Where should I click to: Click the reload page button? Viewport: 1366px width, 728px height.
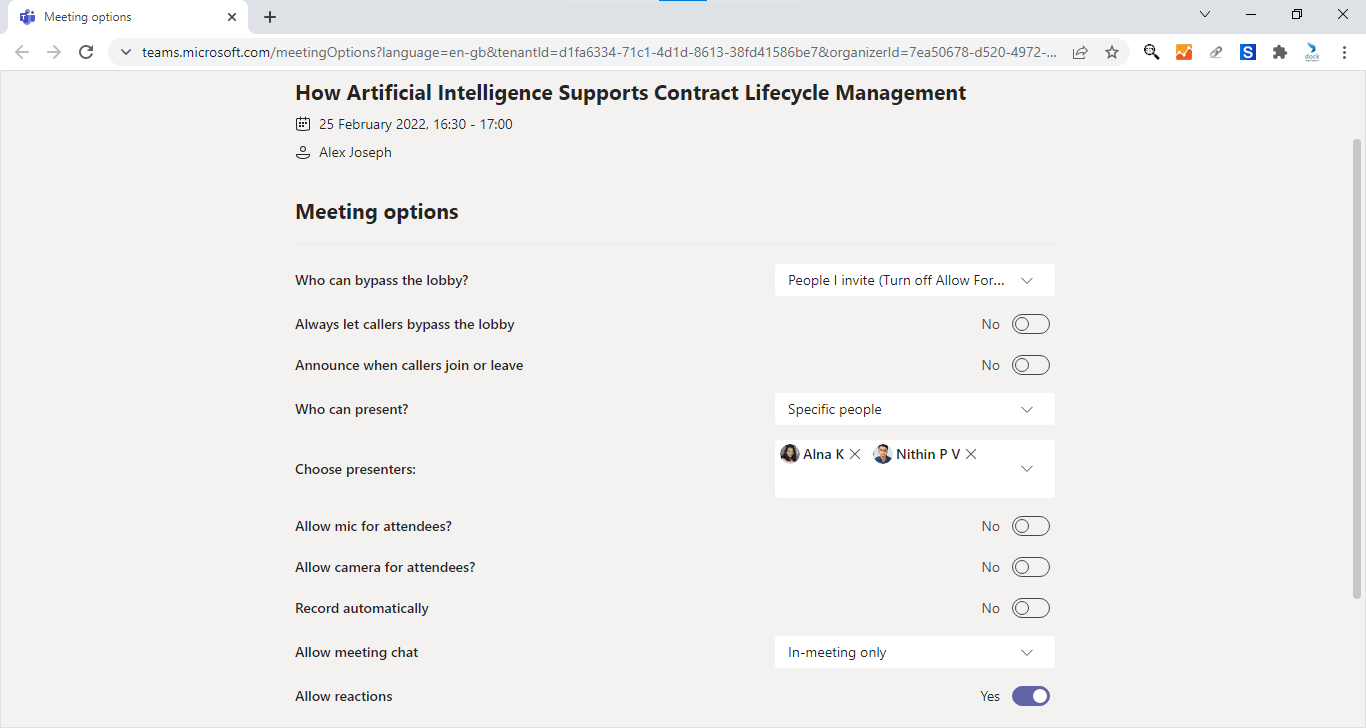(x=86, y=52)
